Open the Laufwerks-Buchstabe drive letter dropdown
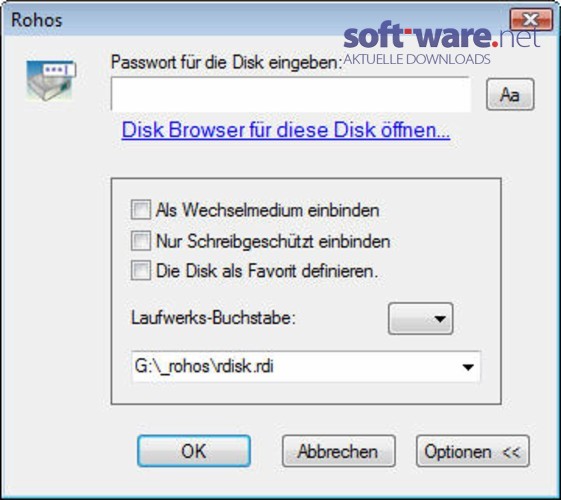Screen dimensions: 561x500 click(x=420, y=318)
